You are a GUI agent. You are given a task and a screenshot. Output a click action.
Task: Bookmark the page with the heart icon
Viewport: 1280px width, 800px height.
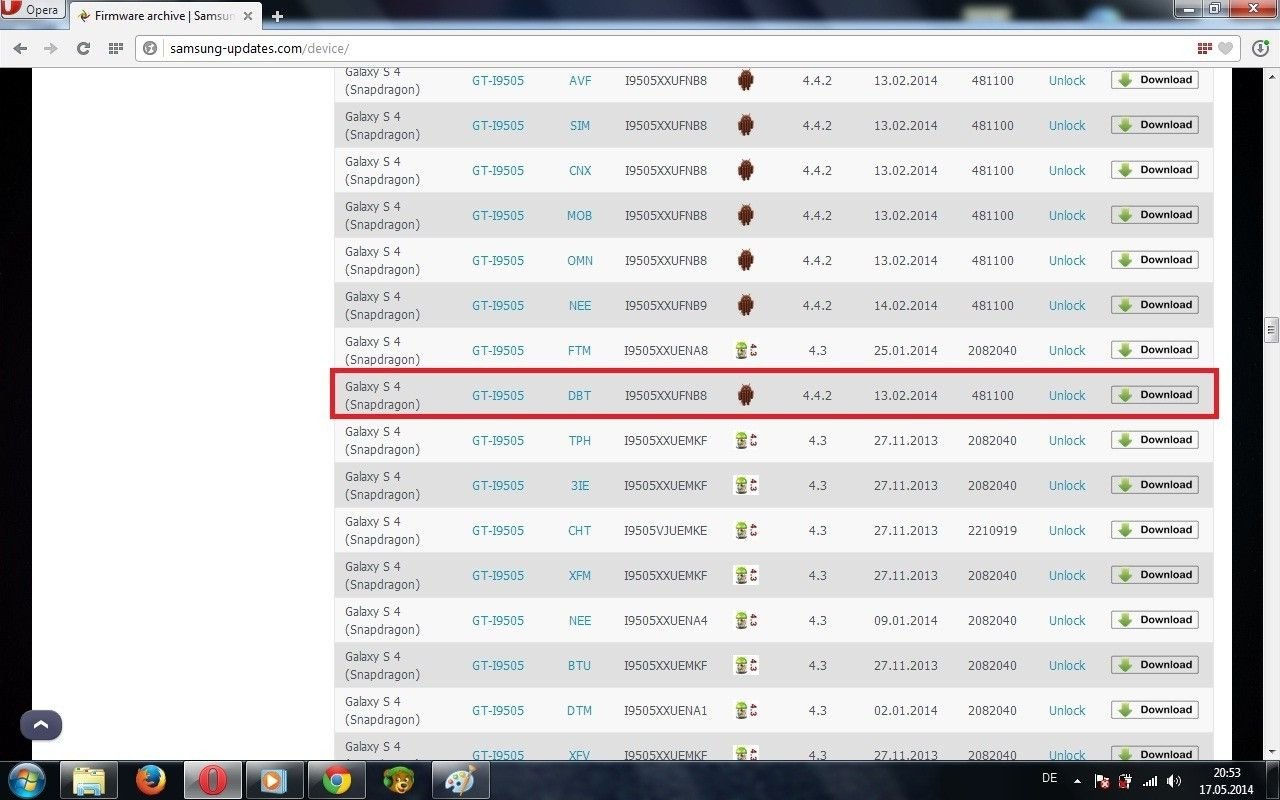pyautogui.click(x=1226, y=48)
